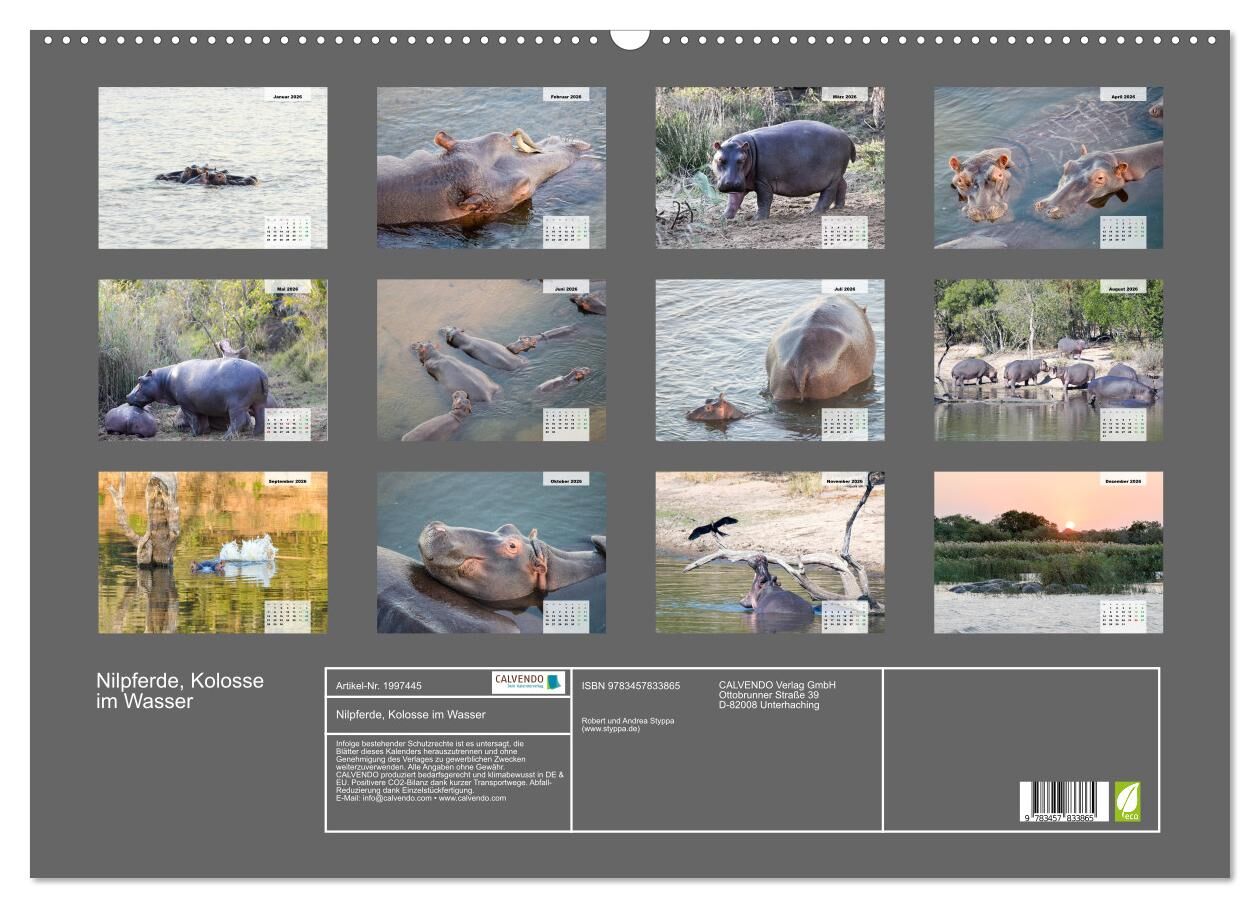Image resolution: width=1260 pixels, height=908 pixels.
Task: Click the CALVENDO Verlag GmbH address block
Action: click(776, 695)
